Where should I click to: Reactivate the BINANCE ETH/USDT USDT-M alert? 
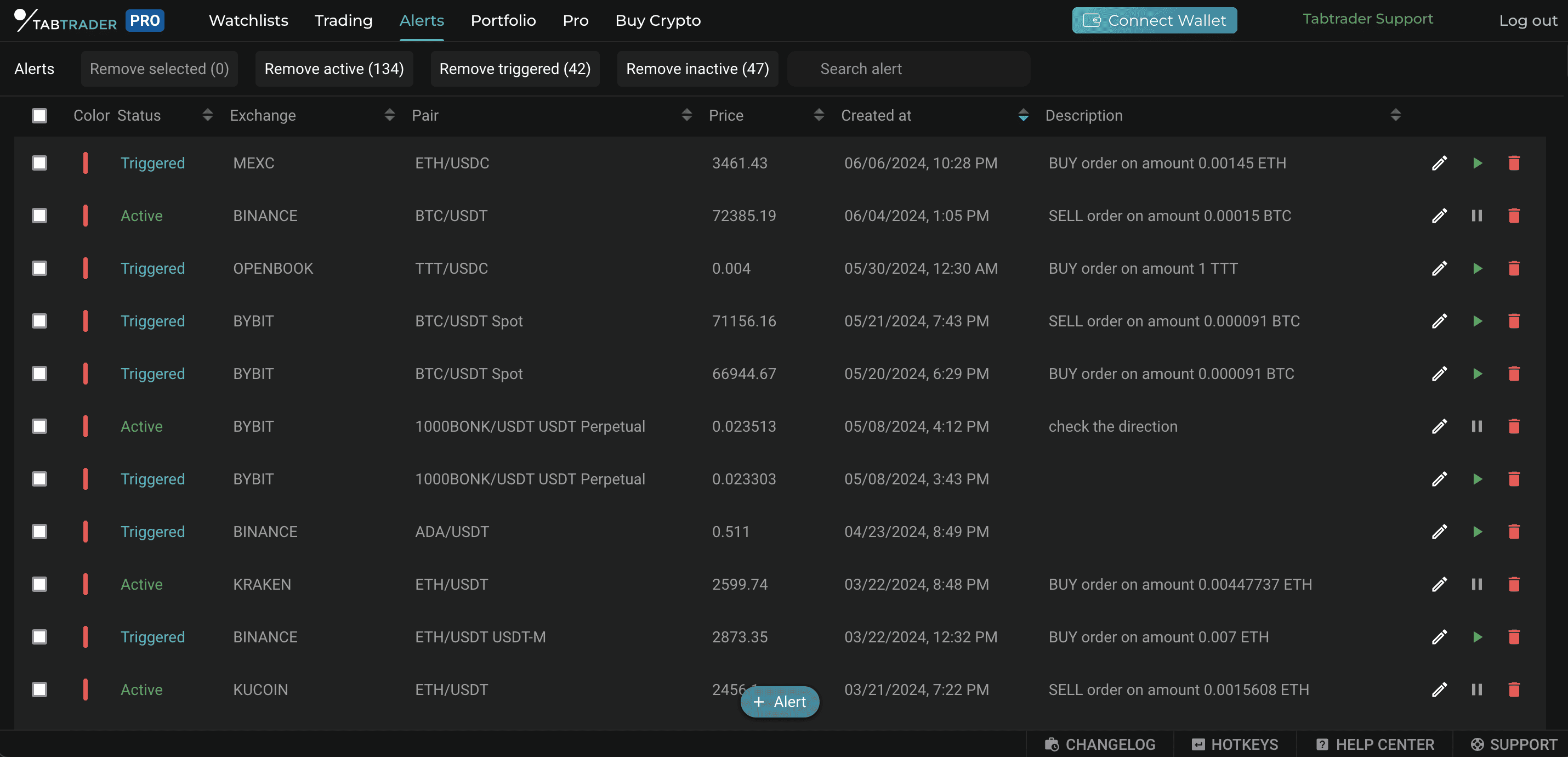(x=1476, y=637)
